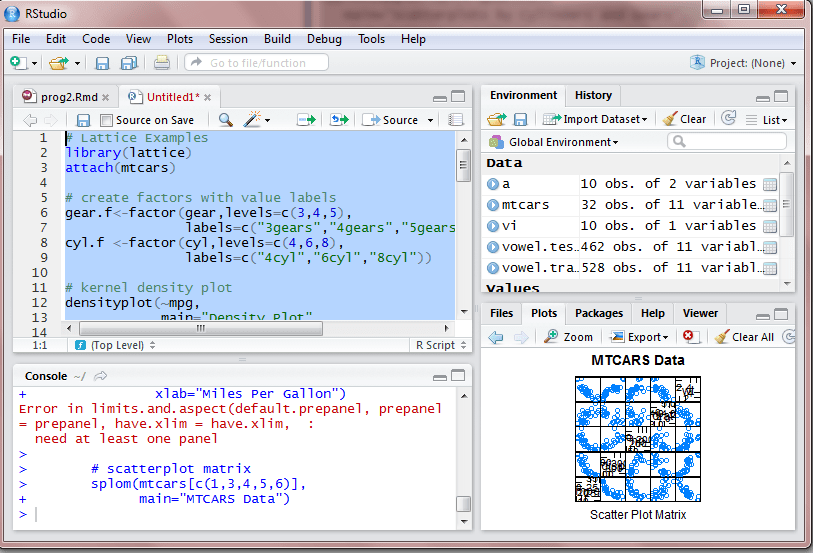Switch to the Packages tab
Image resolution: width=813 pixels, height=553 pixels.
(x=599, y=313)
